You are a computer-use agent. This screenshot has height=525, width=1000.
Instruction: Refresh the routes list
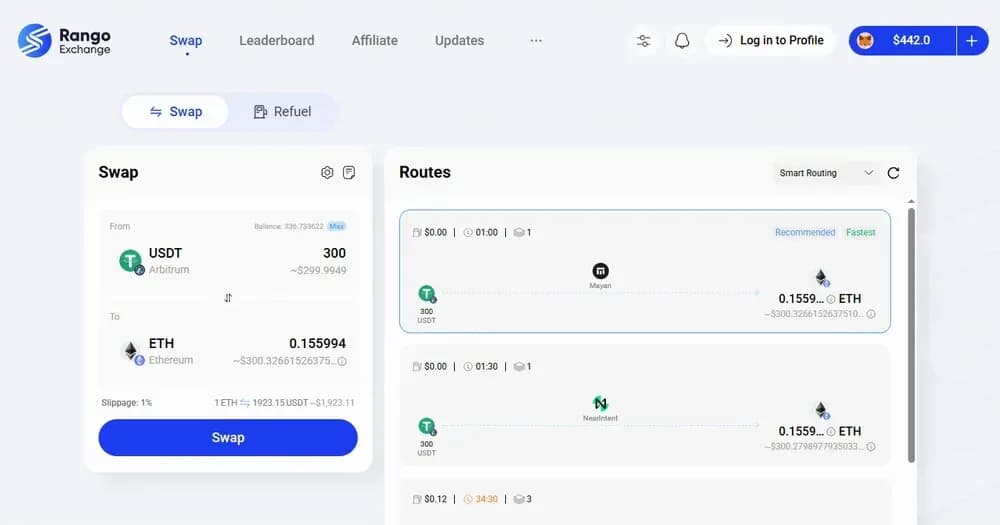point(893,173)
